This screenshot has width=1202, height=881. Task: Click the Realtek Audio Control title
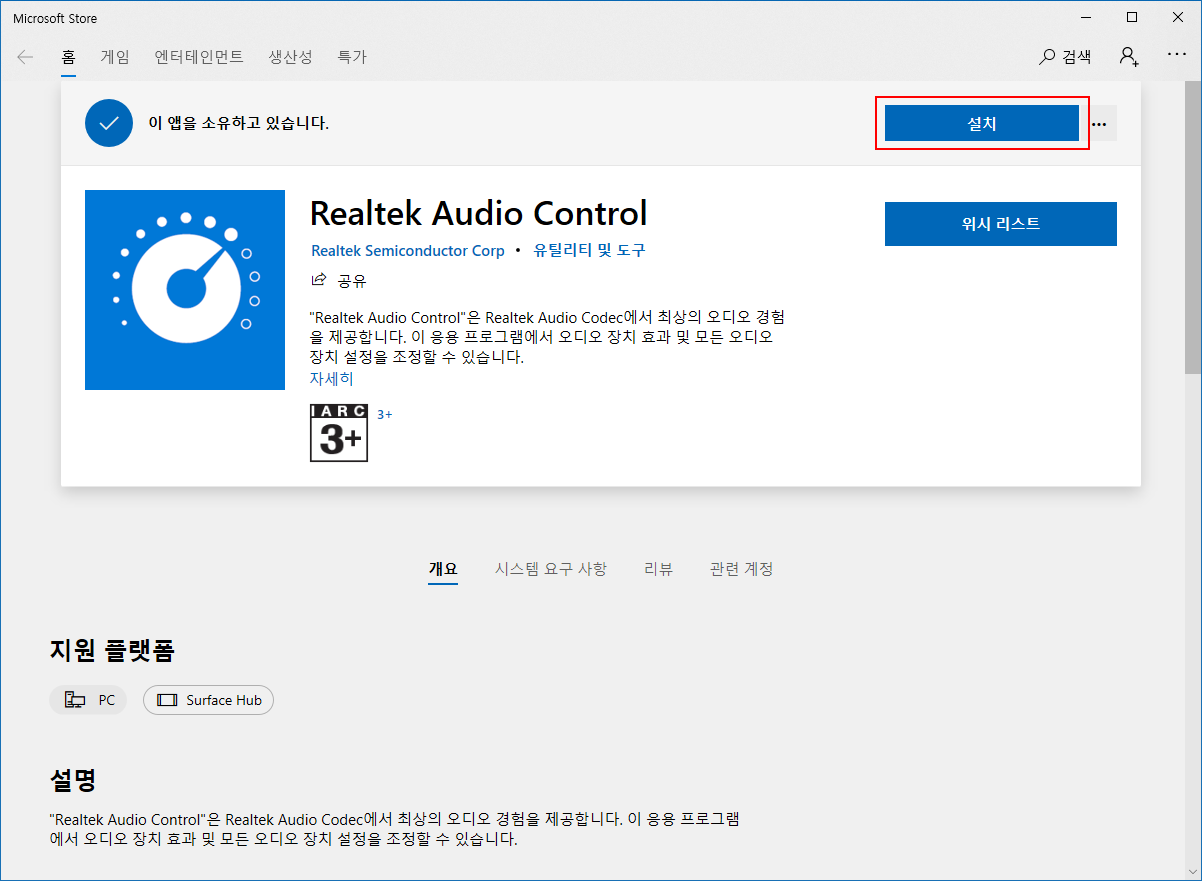479,213
